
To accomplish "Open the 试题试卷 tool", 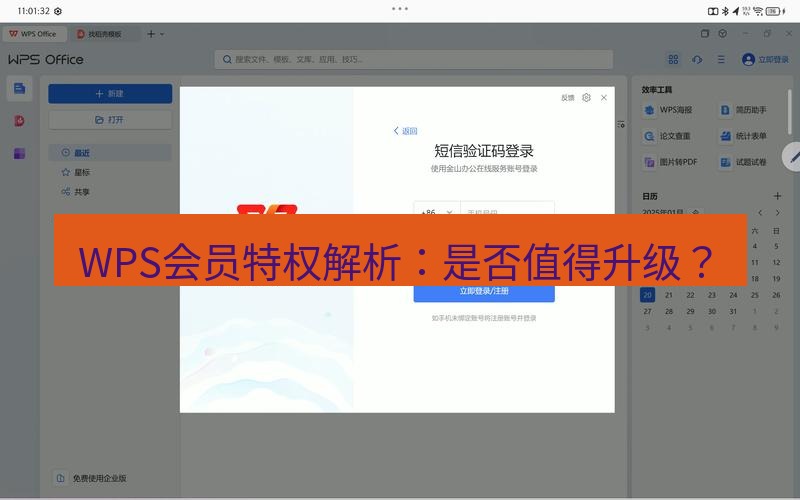I will pyautogui.click(x=743, y=162).
